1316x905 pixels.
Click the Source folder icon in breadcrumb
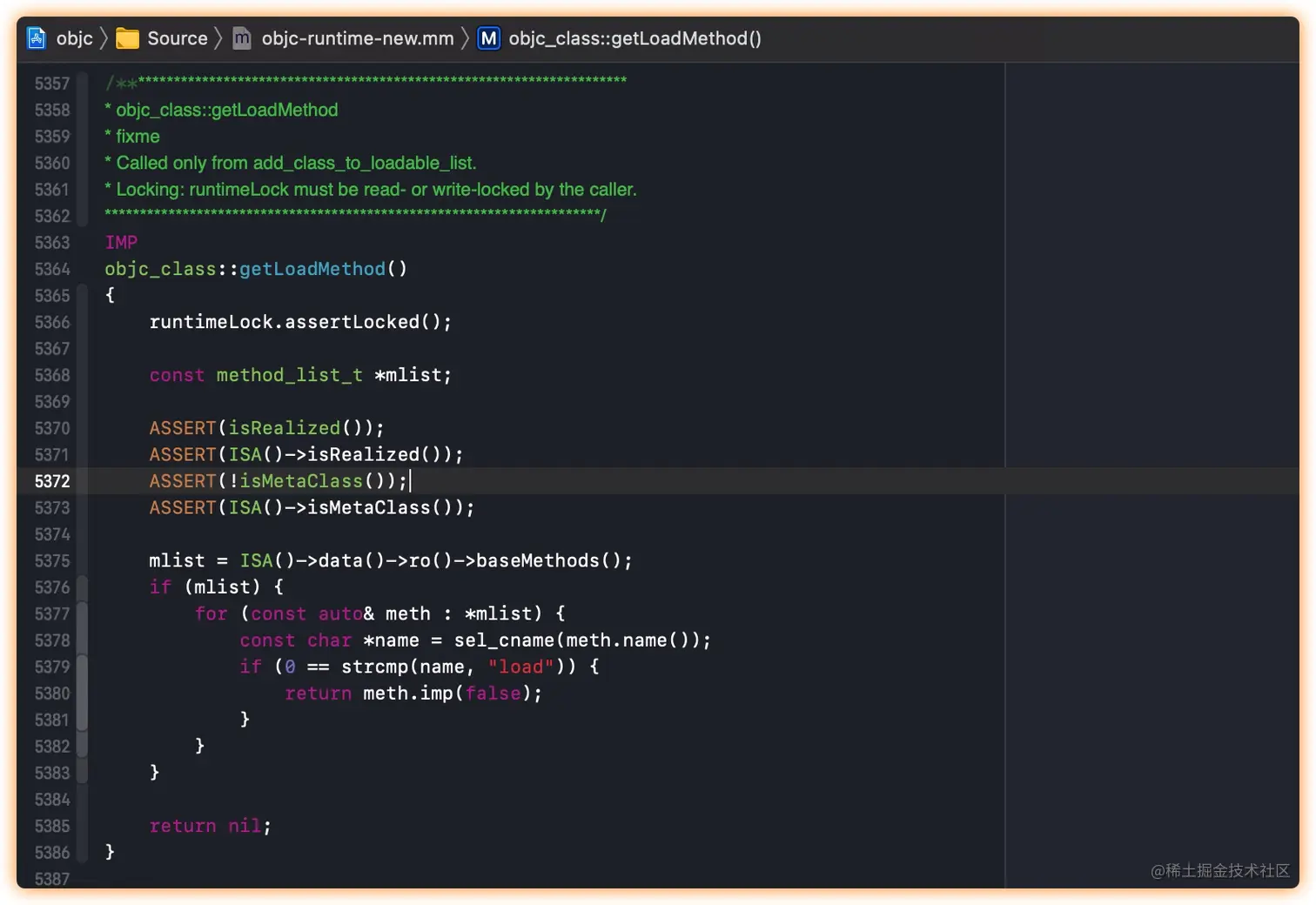pos(128,38)
